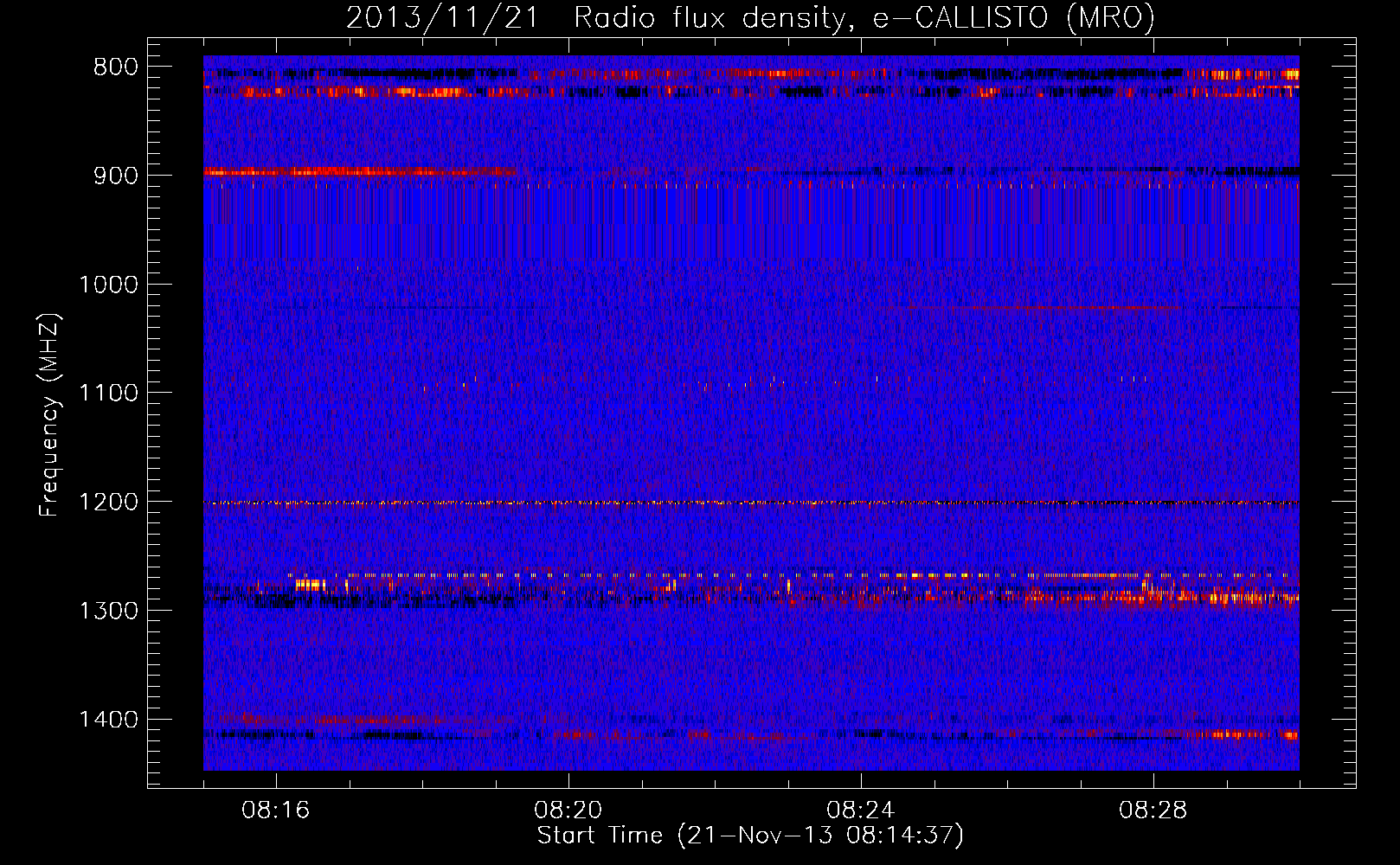Viewport: 1400px width, 865px height.
Task: Click the 1300 frequency tick label
Action: click(108, 611)
